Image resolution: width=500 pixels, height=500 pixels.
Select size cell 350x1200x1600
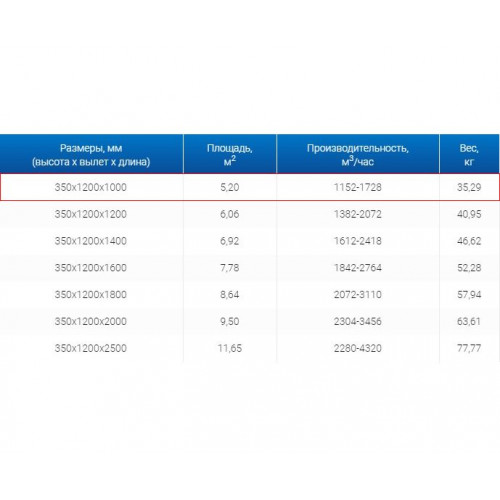pyautogui.click(x=91, y=268)
